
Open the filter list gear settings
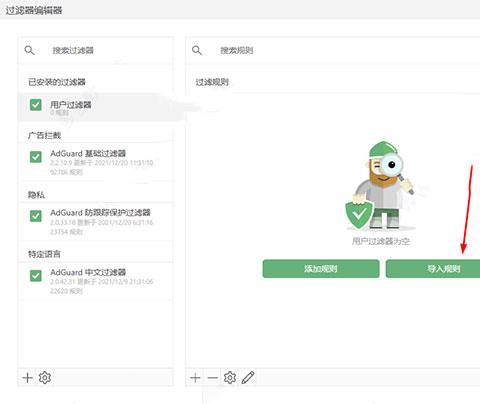click(x=45, y=378)
